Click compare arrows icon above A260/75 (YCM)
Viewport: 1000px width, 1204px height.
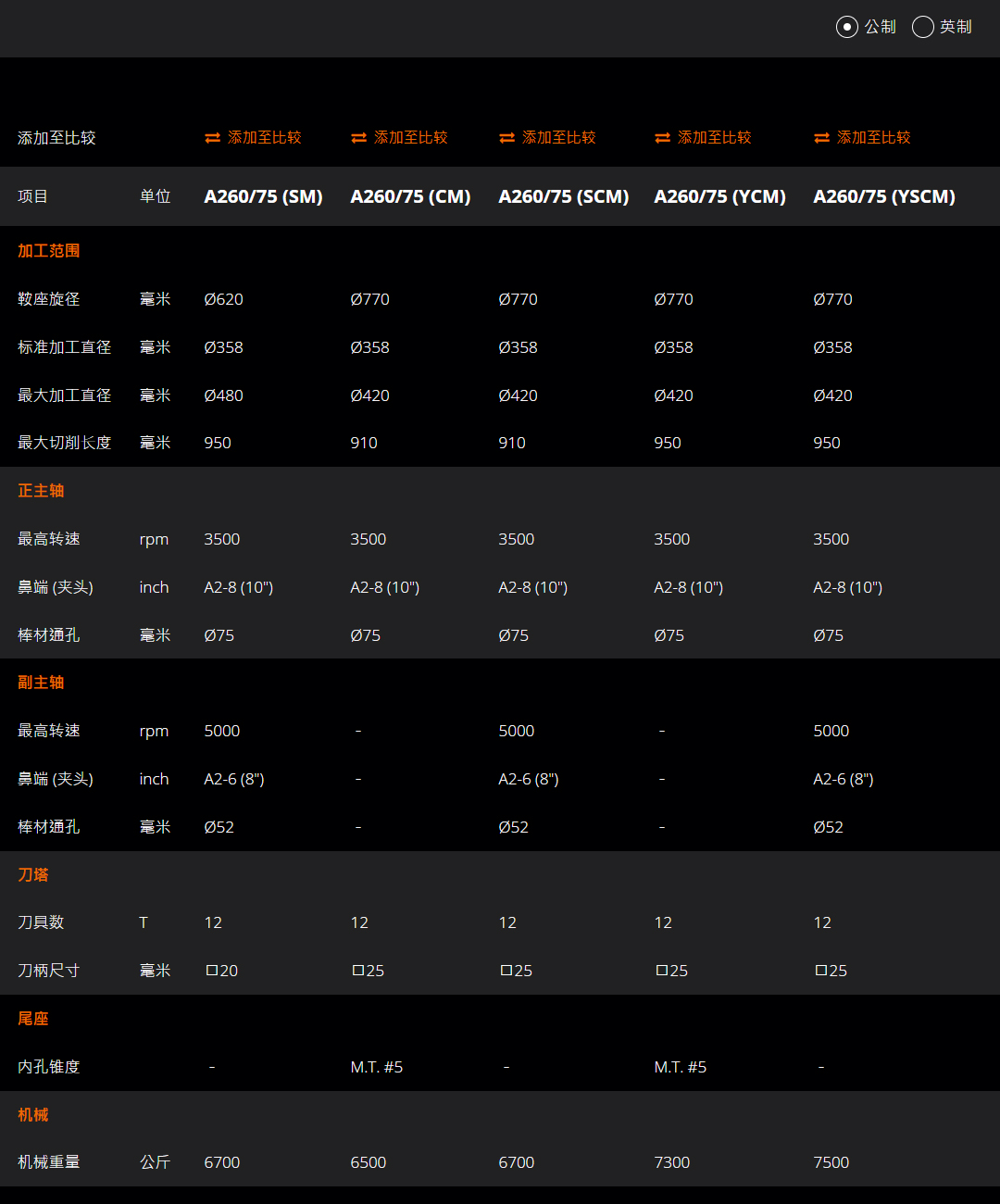tap(662, 138)
